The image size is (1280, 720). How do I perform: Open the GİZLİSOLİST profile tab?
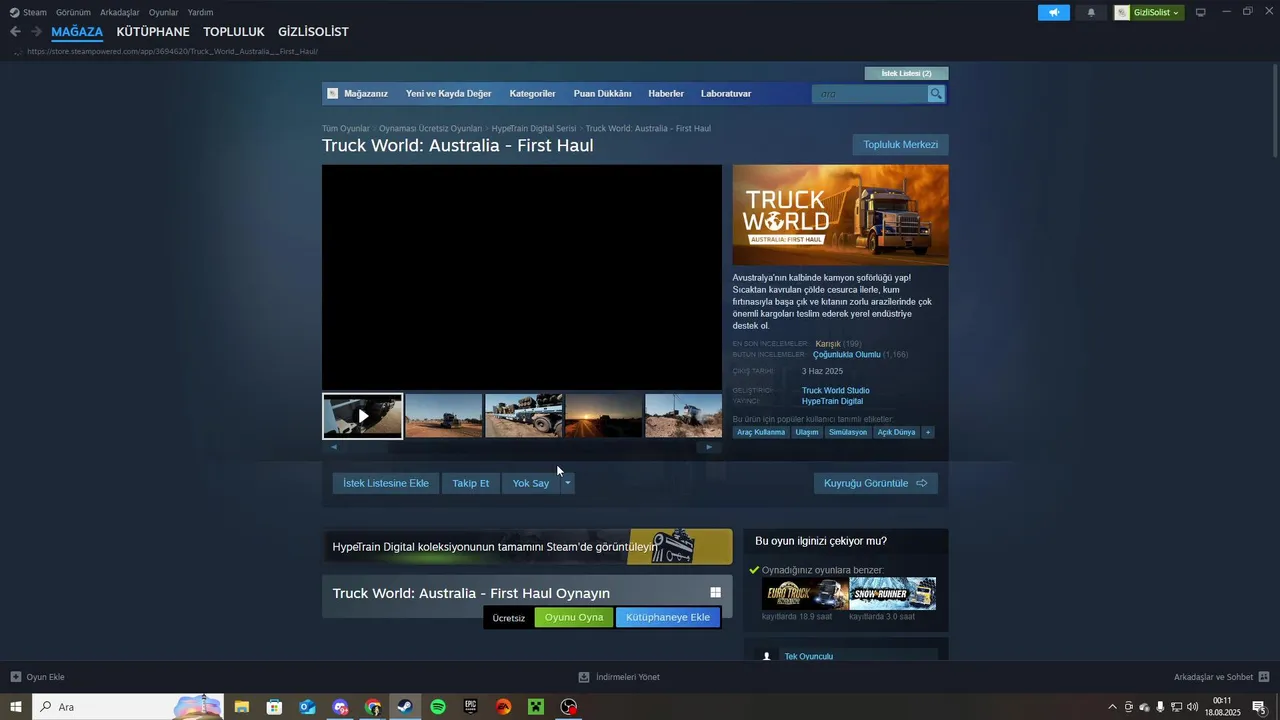coord(313,32)
